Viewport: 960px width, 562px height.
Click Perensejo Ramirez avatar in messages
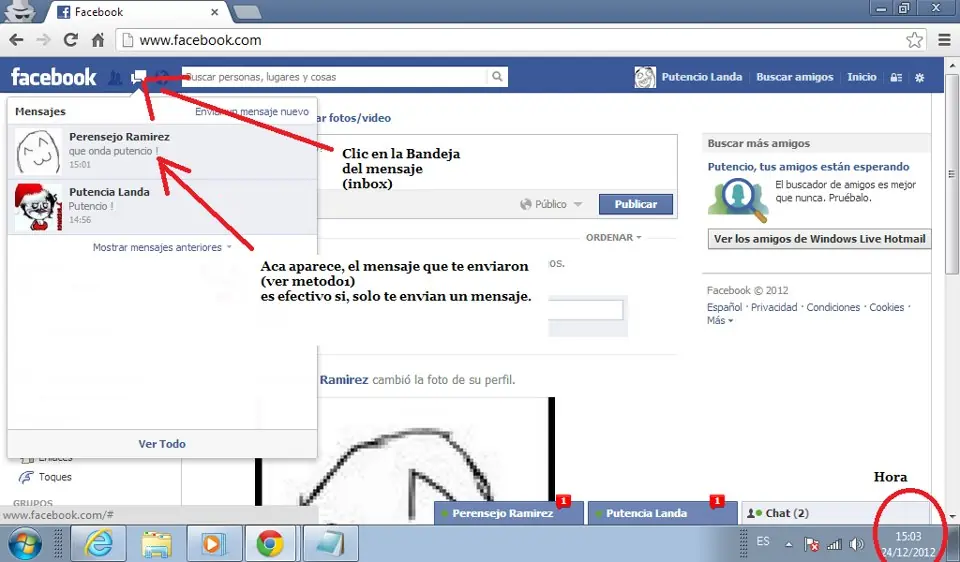(38, 152)
